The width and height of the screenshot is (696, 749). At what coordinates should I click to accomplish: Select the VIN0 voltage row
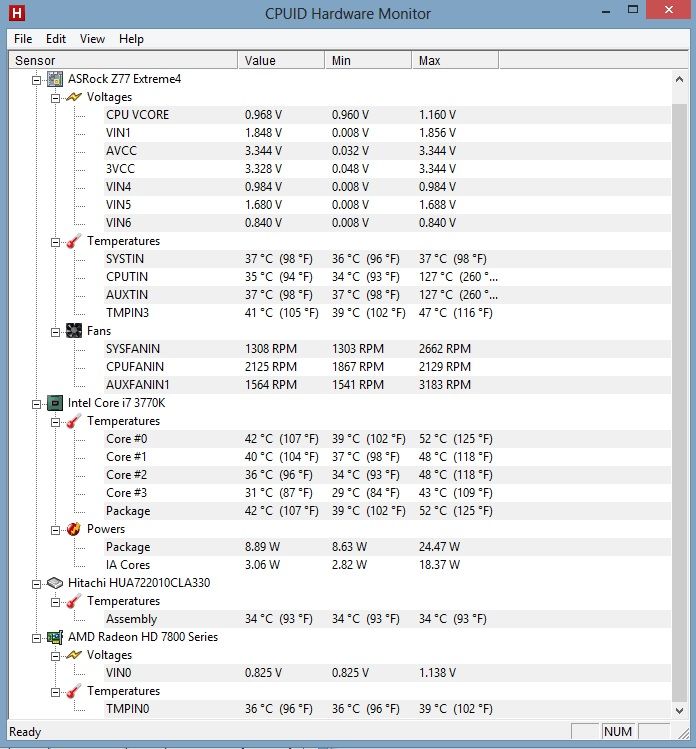(387, 673)
